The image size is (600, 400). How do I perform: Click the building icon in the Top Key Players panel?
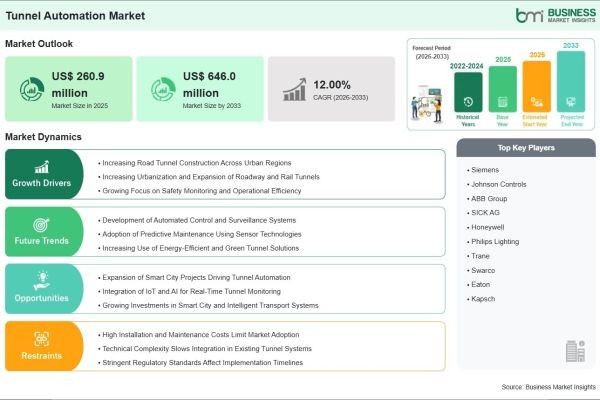[575, 351]
